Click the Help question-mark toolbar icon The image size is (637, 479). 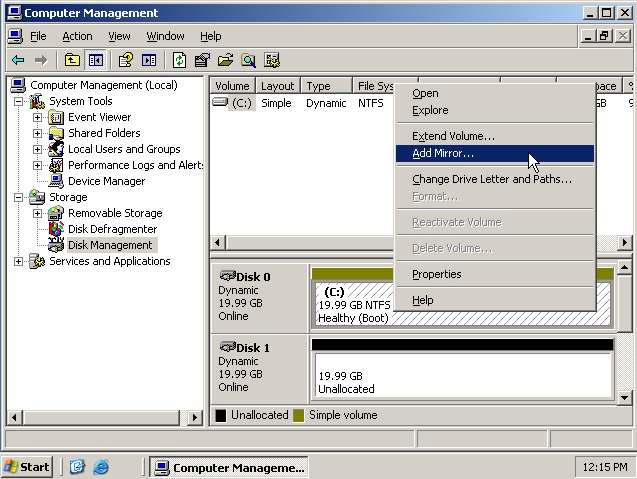click(x=126, y=61)
